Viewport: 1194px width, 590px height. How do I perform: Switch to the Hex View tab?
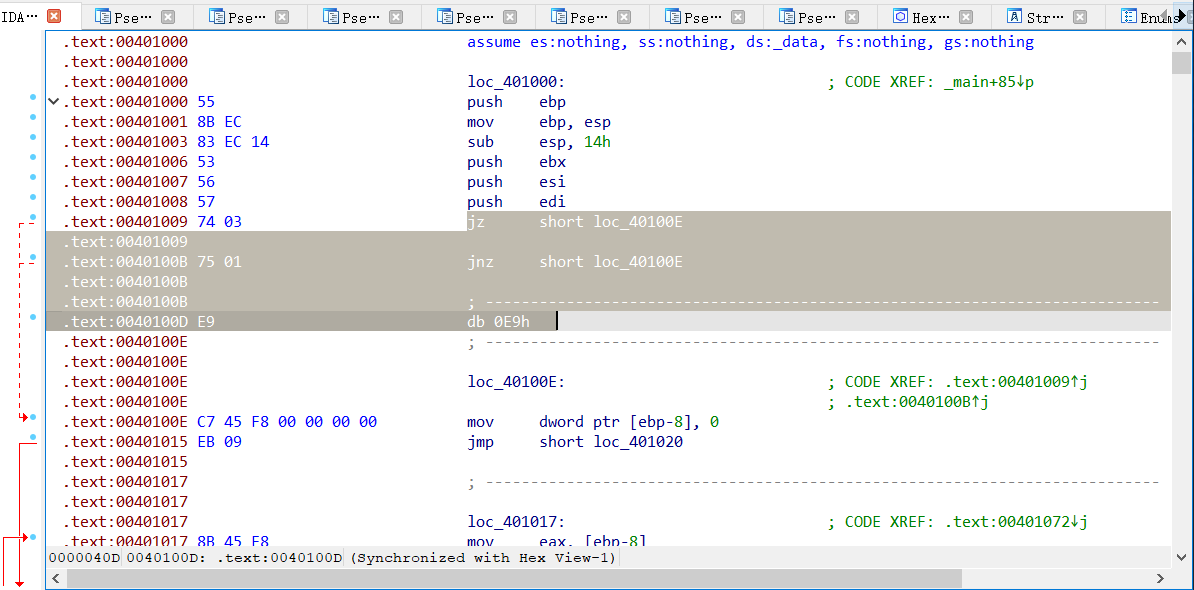930,17
